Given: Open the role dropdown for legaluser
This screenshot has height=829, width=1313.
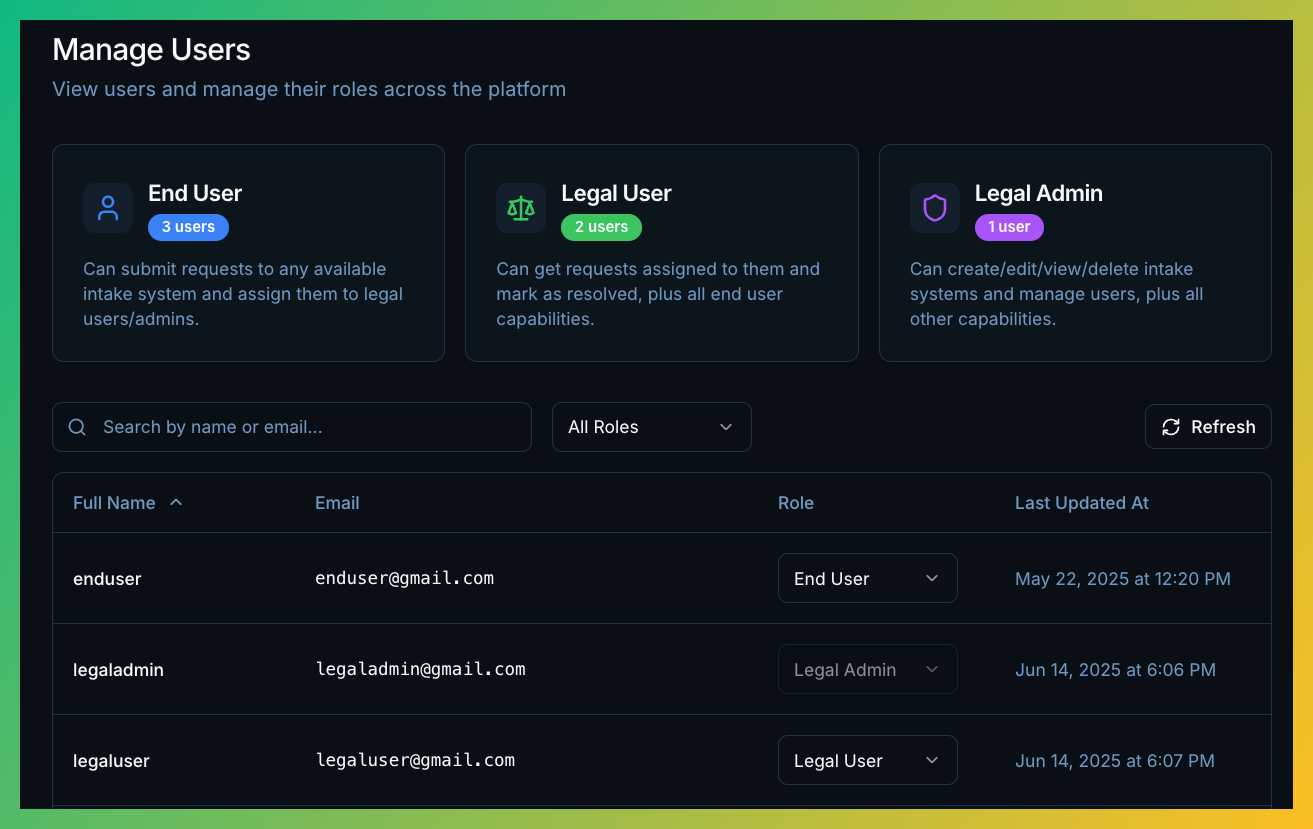Looking at the screenshot, I should click(x=867, y=760).
